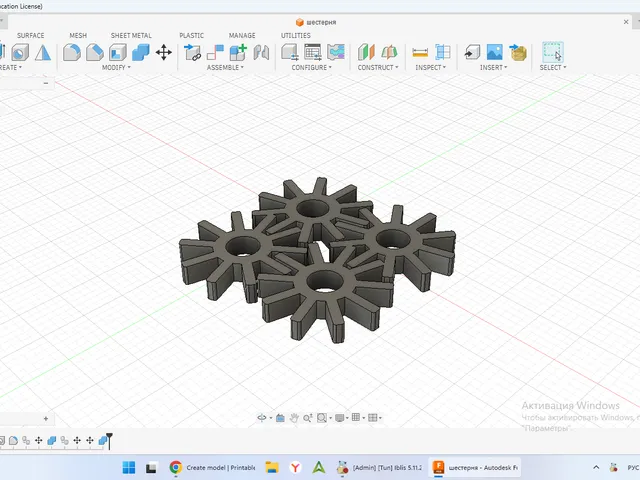Activate the Pan hand tool
The image size is (640, 480).
point(294,418)
